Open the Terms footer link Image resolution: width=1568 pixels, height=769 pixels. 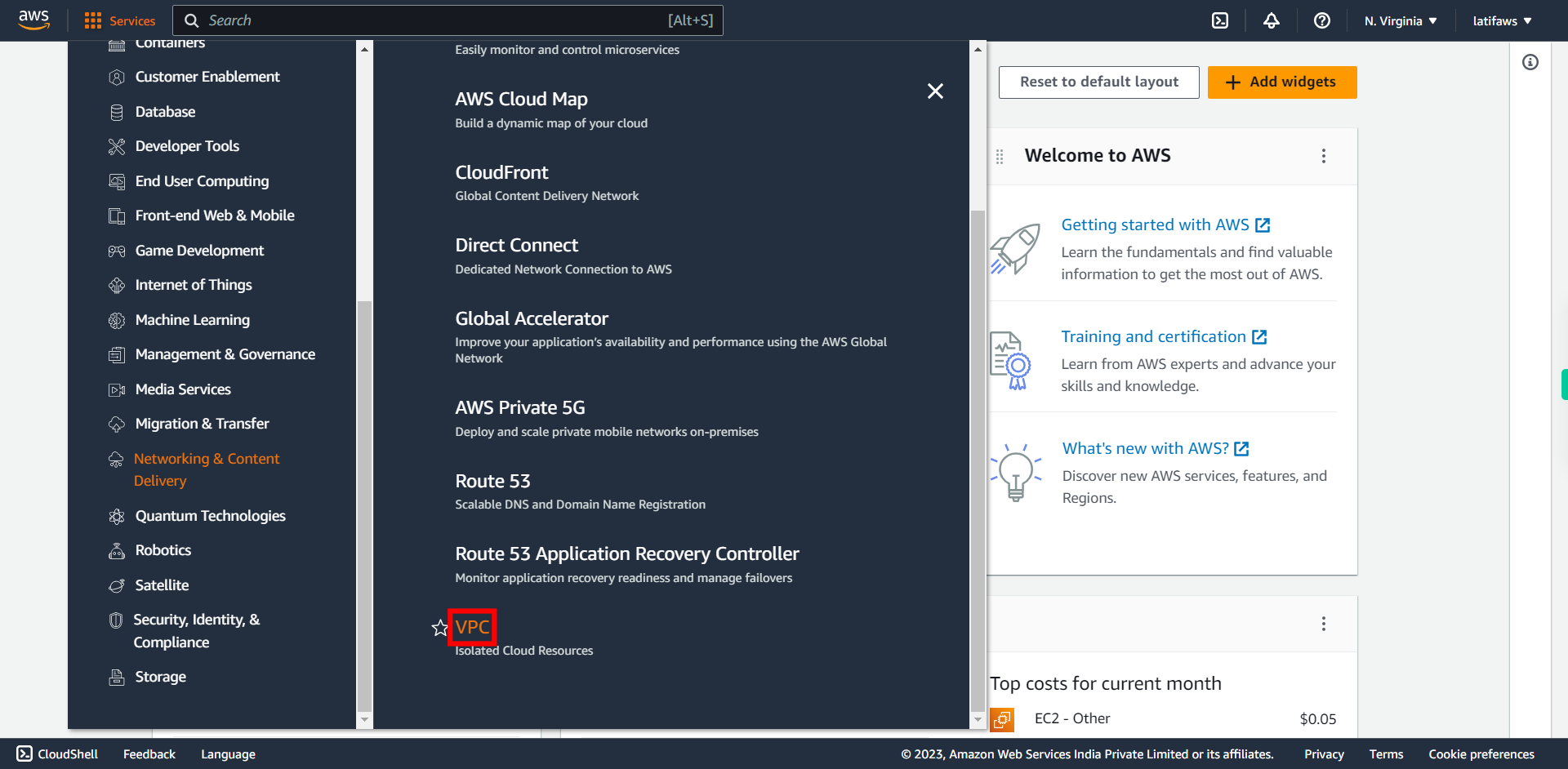(x=1386, y=754)
